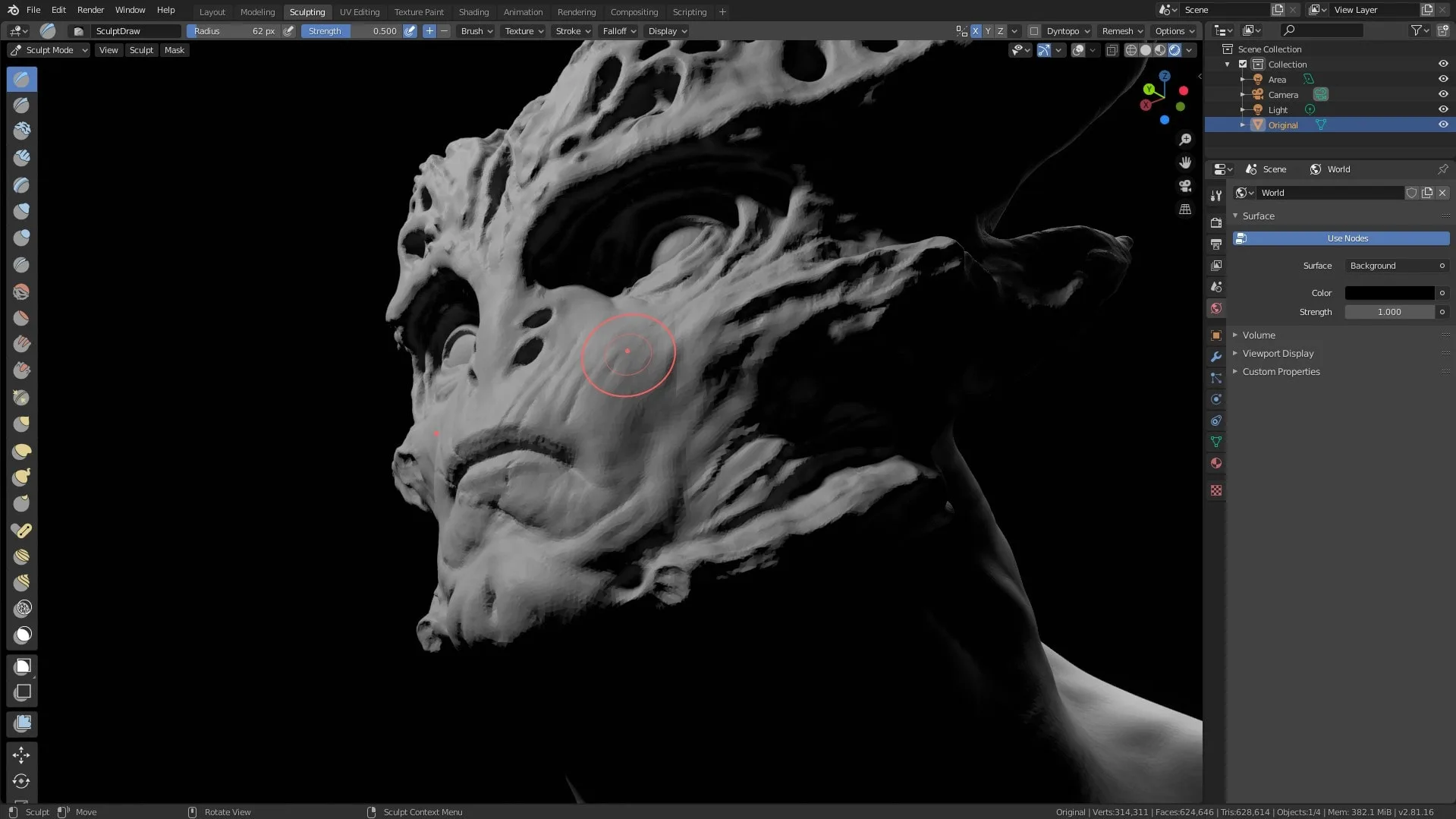Select the Draw Sharp brush

pyautogui.click(x=20, y=106)
